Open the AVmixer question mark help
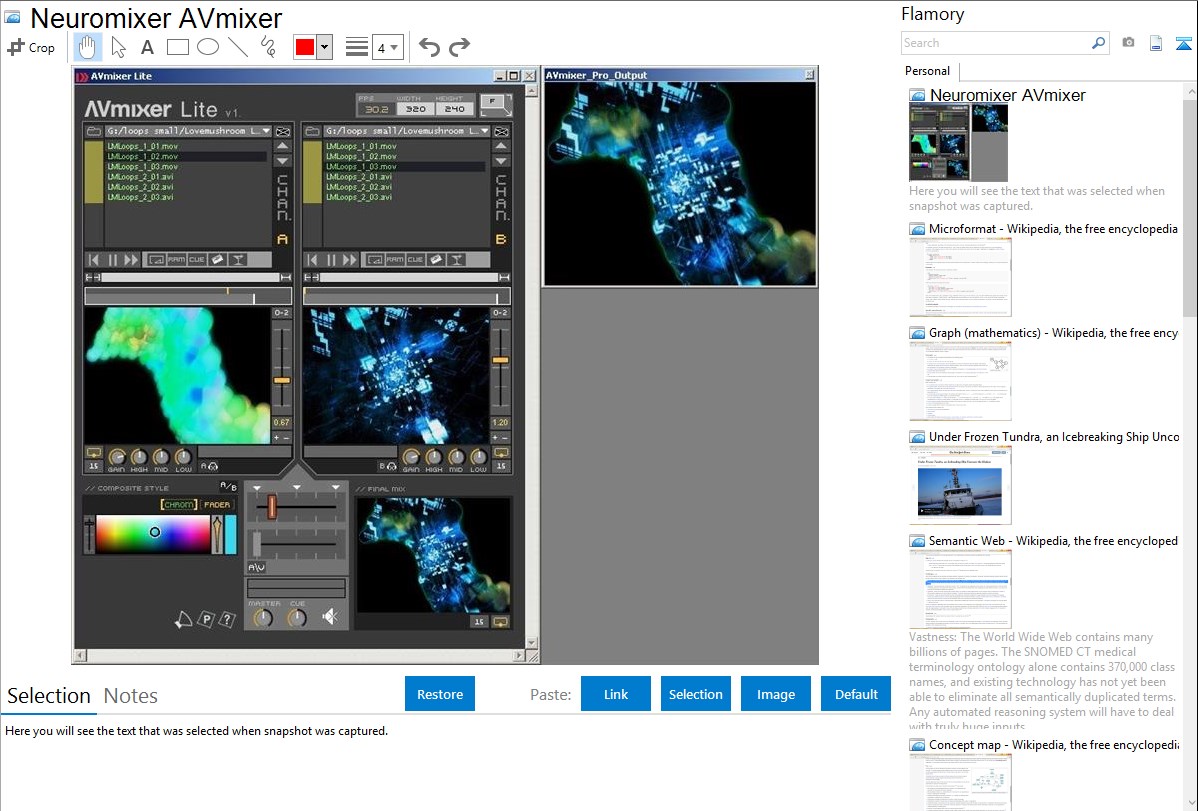The height and width of the screenshot is (811, 1198). [227, 620]
